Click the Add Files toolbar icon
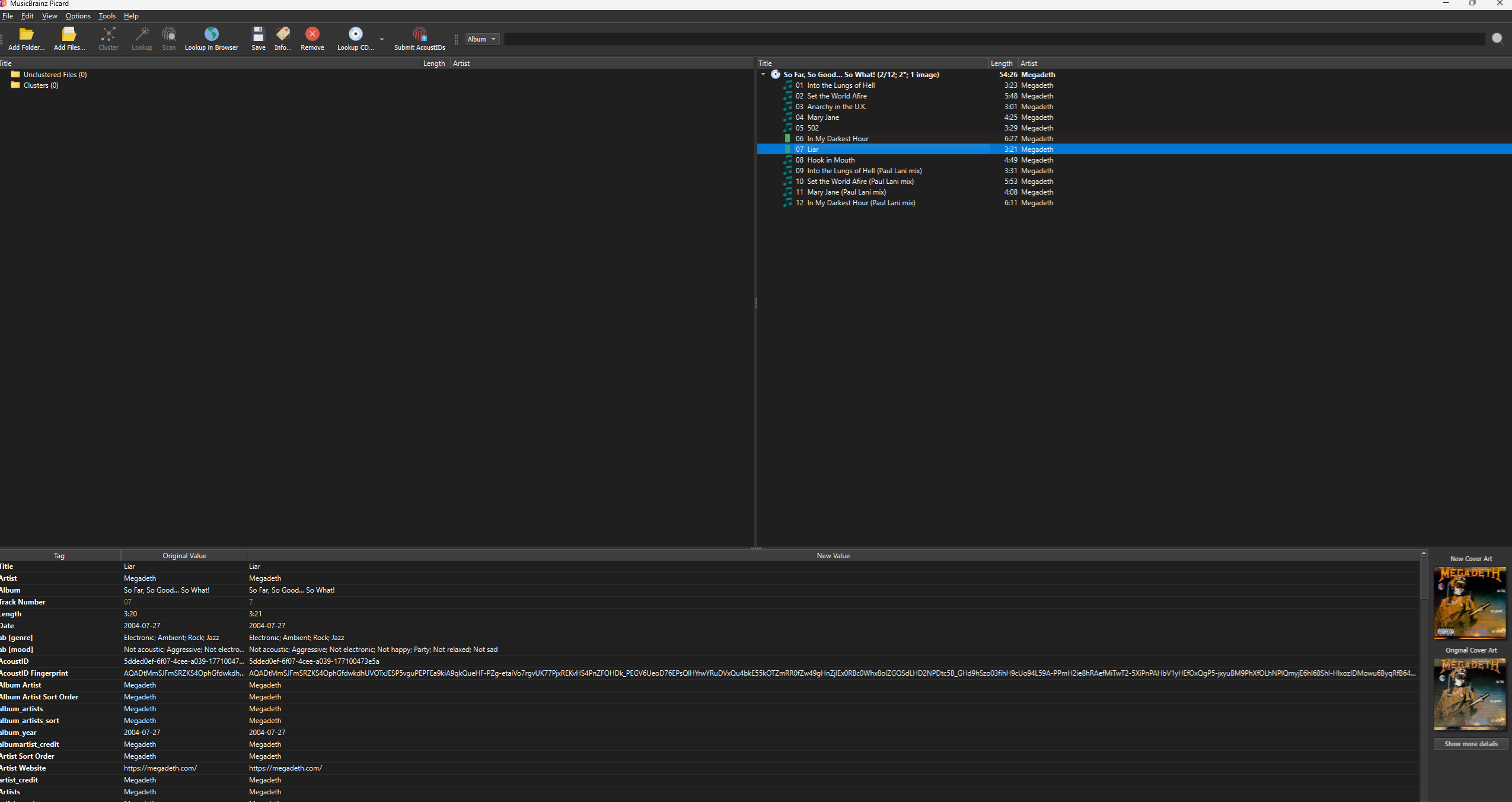 [x=69, y=34]
